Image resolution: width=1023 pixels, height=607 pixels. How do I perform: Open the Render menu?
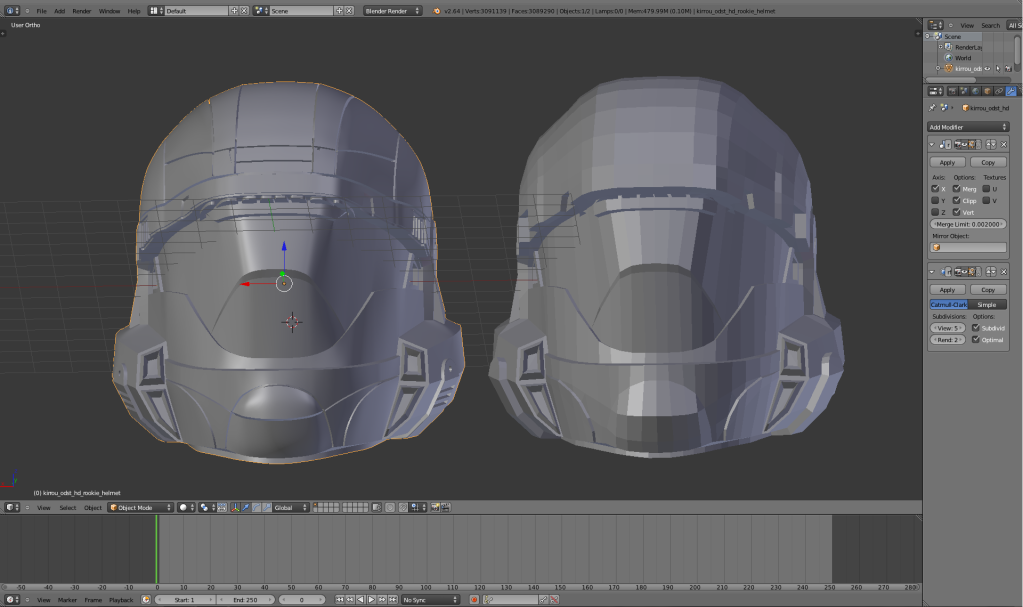(81, 11)
